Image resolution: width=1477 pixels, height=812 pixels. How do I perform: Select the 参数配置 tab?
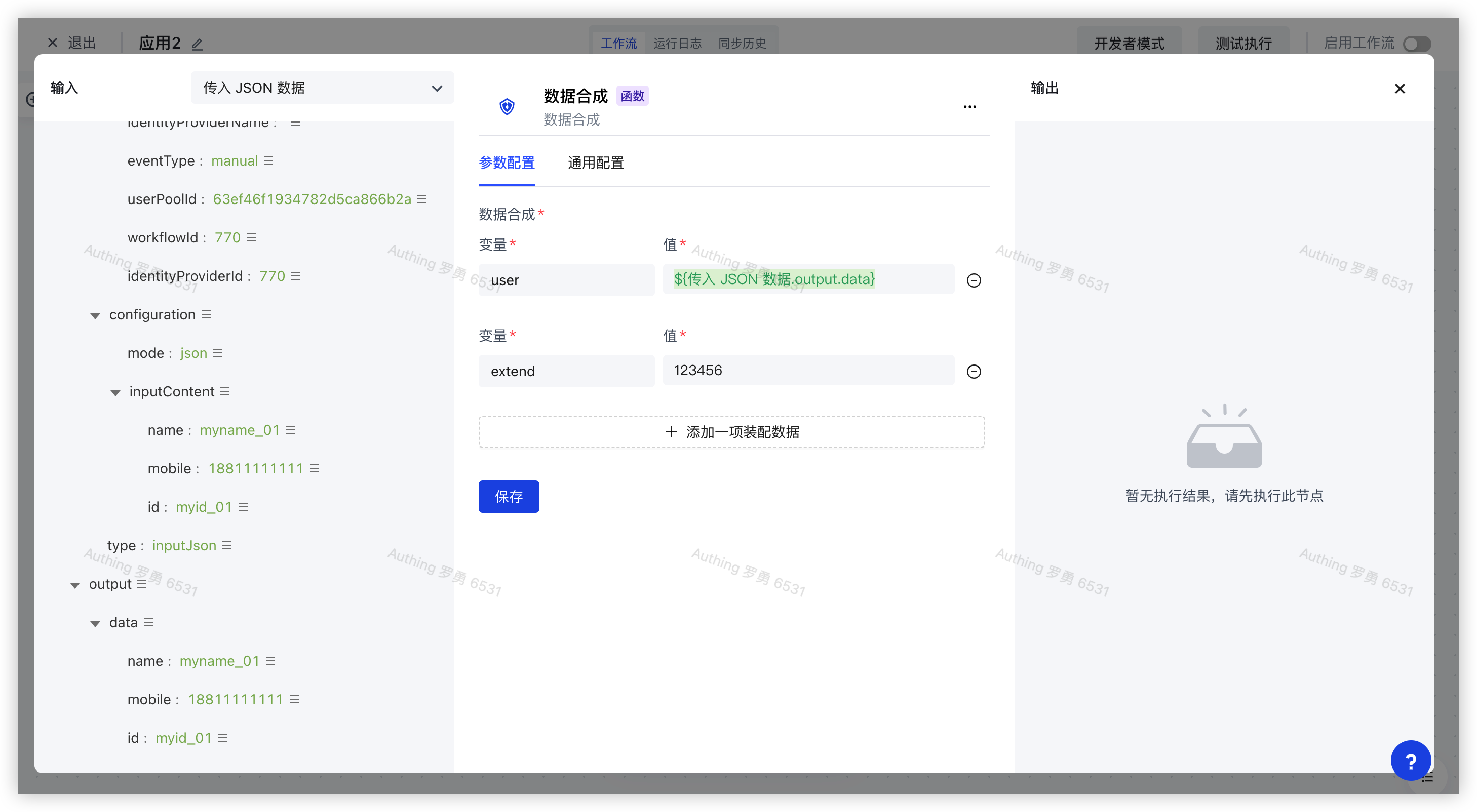507,163
